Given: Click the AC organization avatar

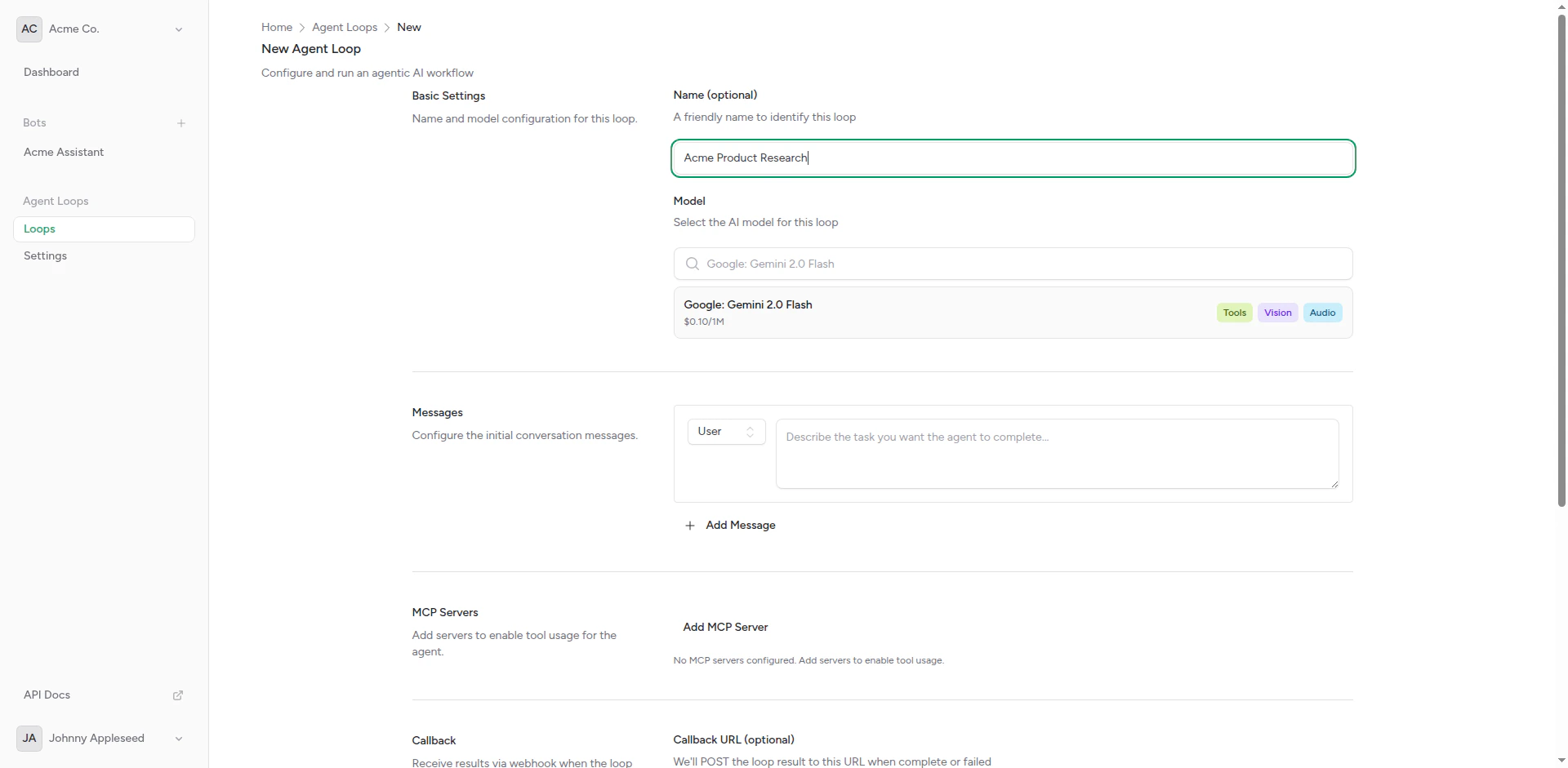Looking at the screenshot, I should tap(29, 29).
